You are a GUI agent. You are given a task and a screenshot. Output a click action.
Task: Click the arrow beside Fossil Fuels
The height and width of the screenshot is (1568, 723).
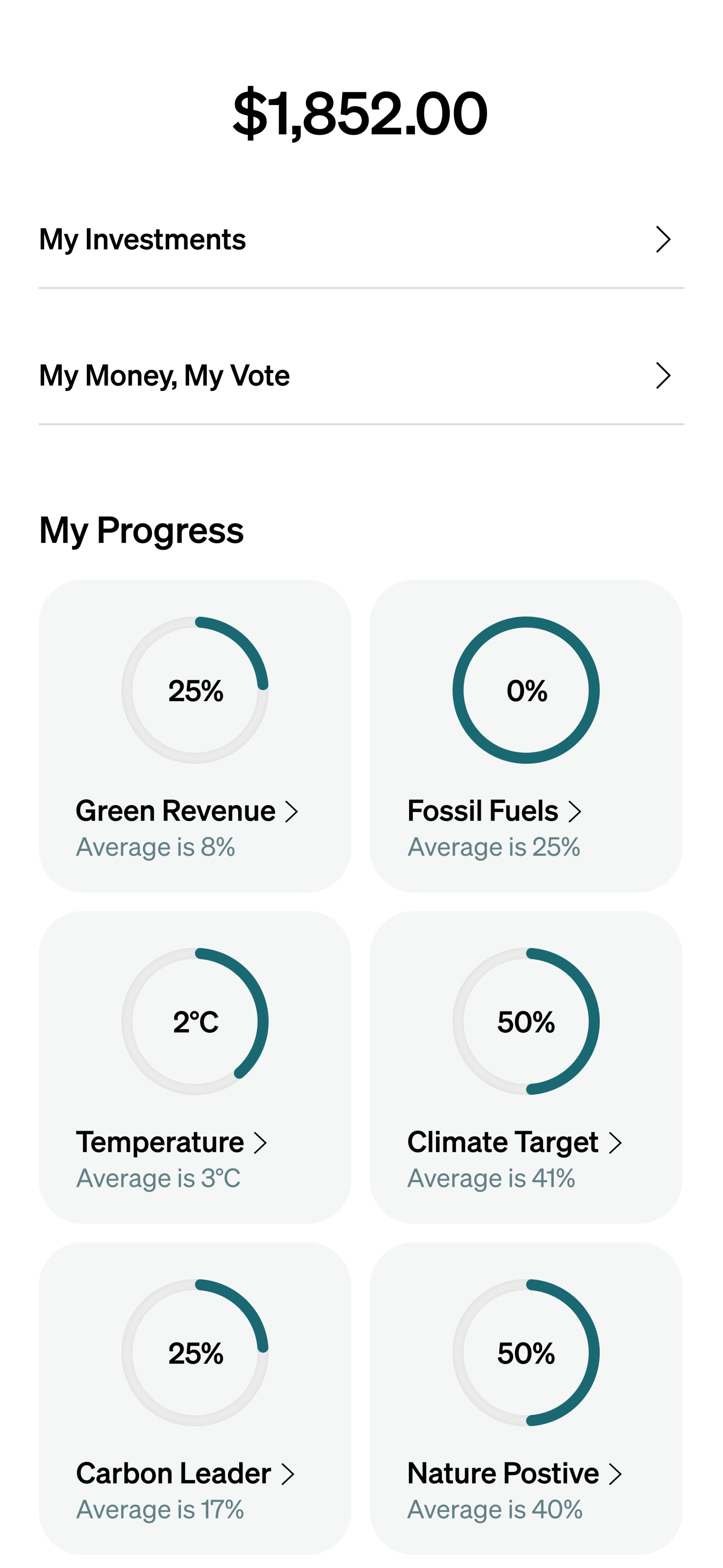point(574,812)
